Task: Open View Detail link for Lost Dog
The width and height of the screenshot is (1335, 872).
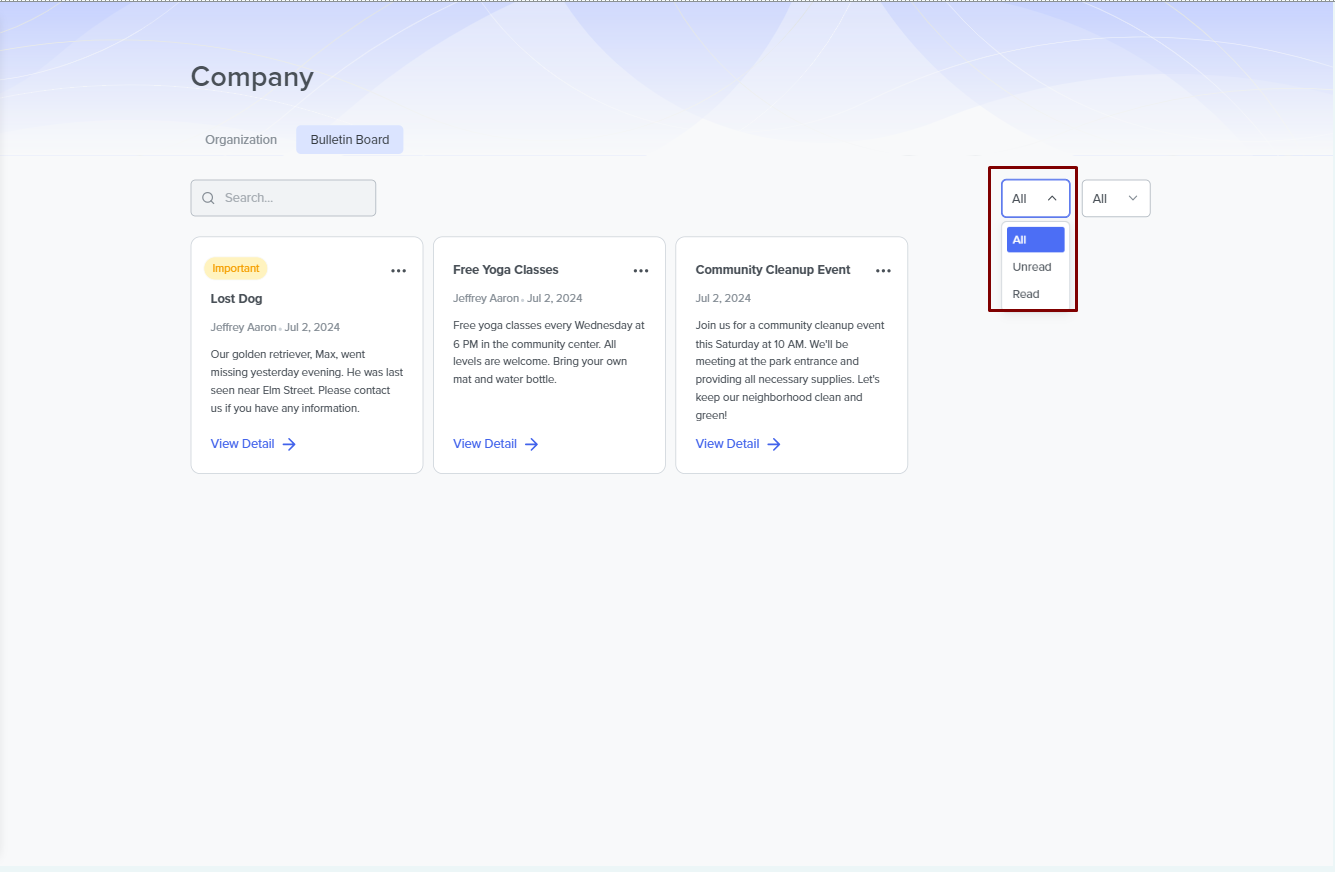Action: pyautogui.click(x=242, y=444)
